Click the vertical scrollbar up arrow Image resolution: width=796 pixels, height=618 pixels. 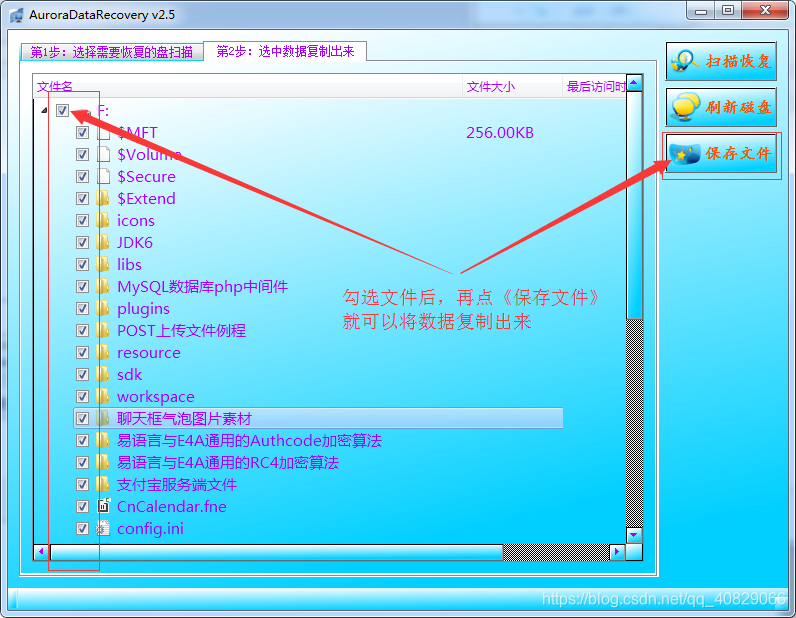(x=635, y=83)
